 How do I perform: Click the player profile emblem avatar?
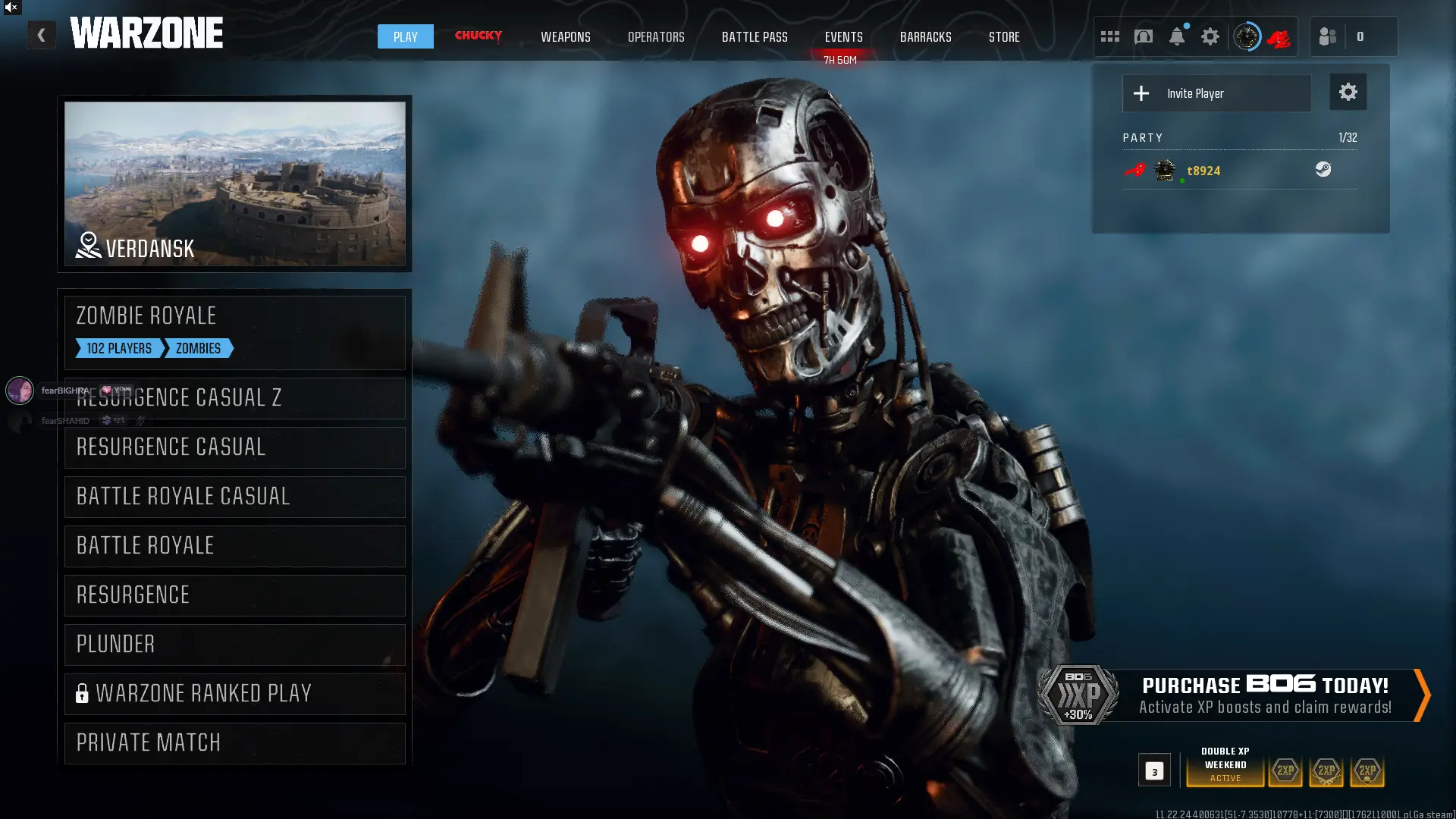(x=1246, y=36)
